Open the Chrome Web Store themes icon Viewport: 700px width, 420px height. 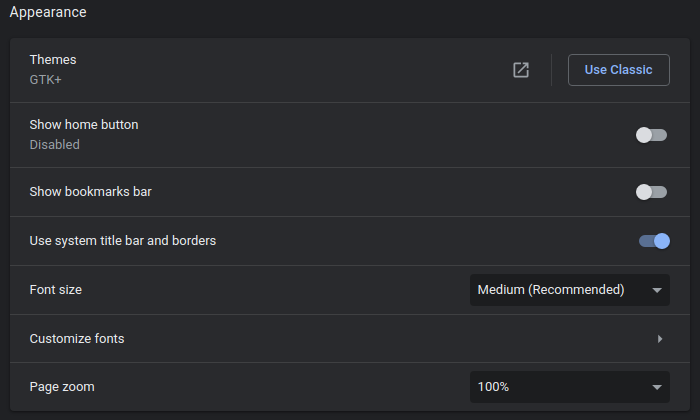[x=521, y=70]
